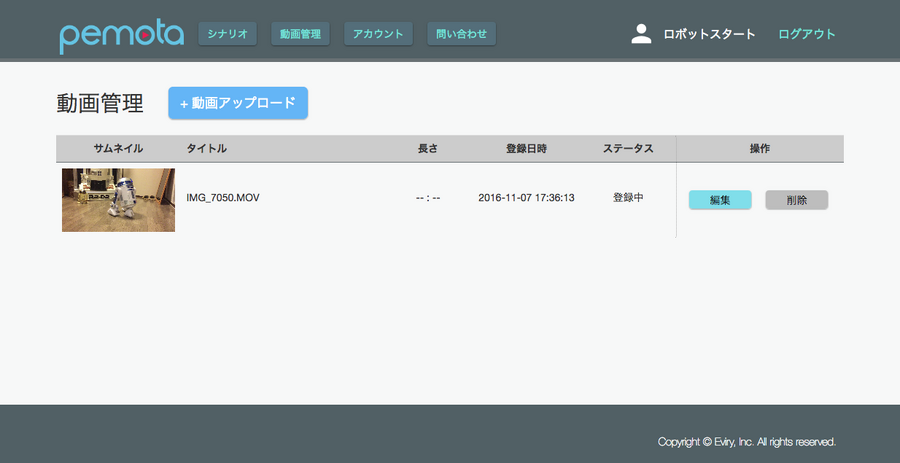Click the 登録中 status text

[x=628, y=198]
